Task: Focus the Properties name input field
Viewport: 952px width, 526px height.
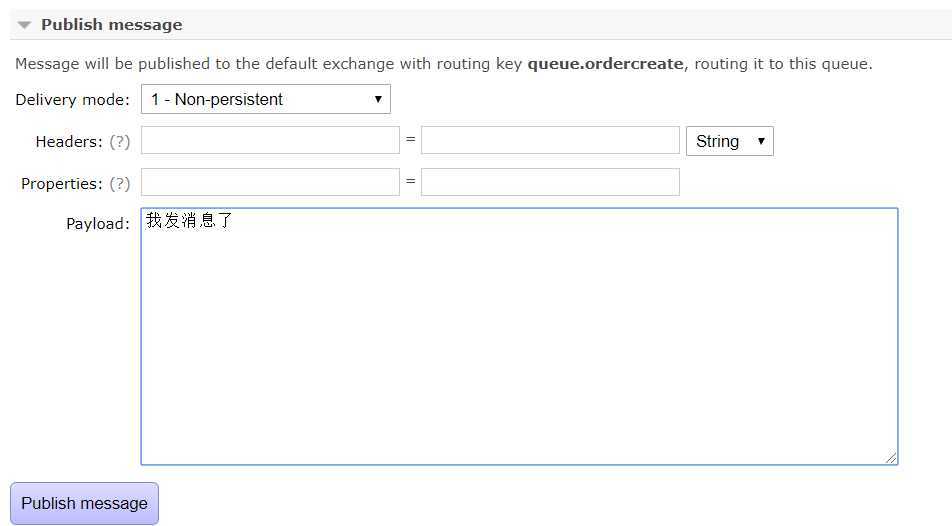Action: pos(270,182)
